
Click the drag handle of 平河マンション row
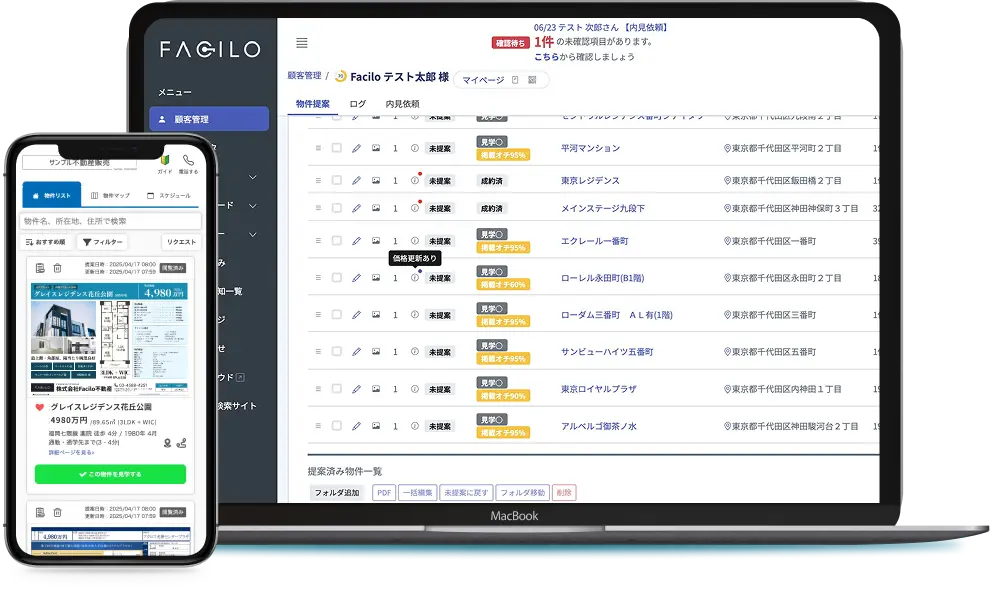[x=318, y=148]
